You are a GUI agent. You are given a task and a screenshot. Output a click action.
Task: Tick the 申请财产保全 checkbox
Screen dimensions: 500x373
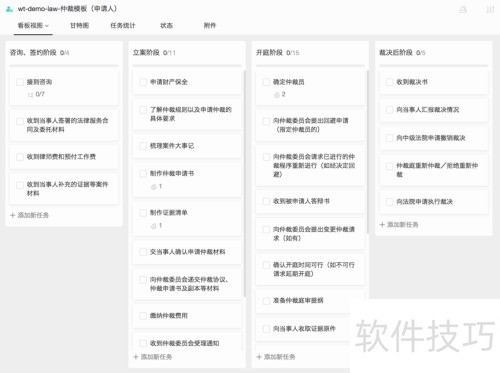click(x=143, y=82)
